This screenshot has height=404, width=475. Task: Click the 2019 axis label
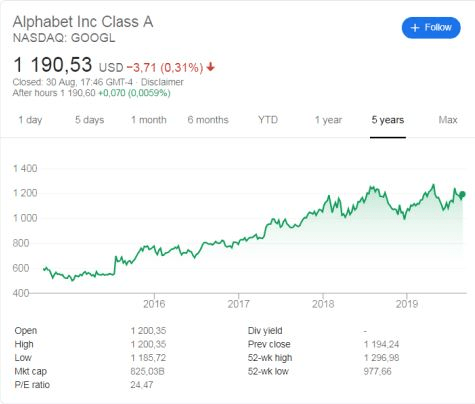(407, 304)
